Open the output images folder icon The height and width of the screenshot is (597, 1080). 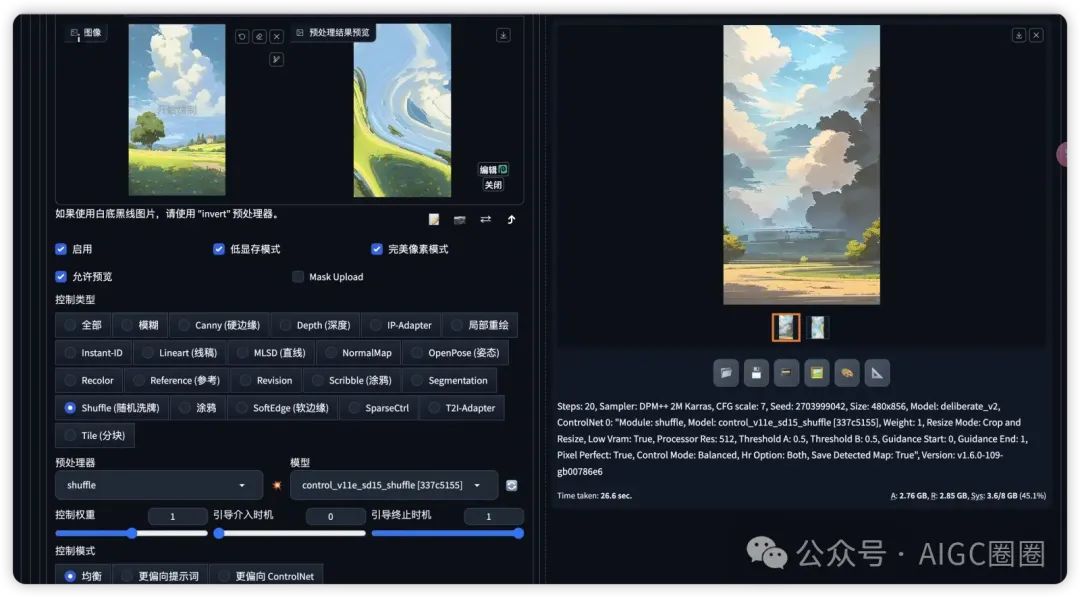point(726,372)
